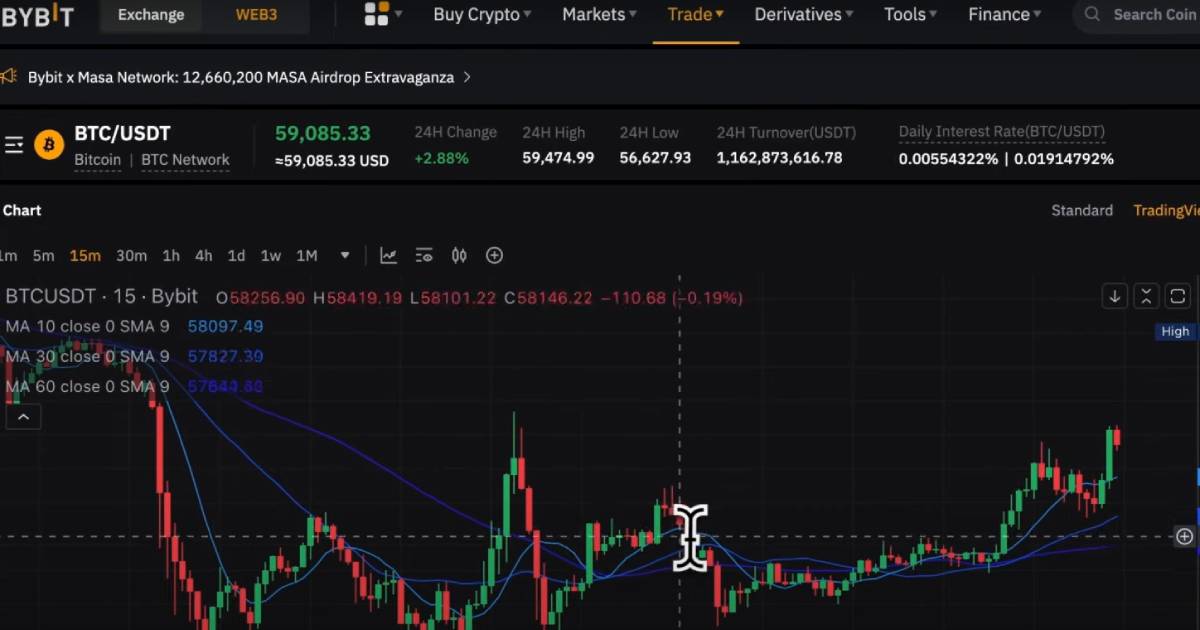Open the chart type line icon
Viewport: 1200px width, 630px height.
388,256
